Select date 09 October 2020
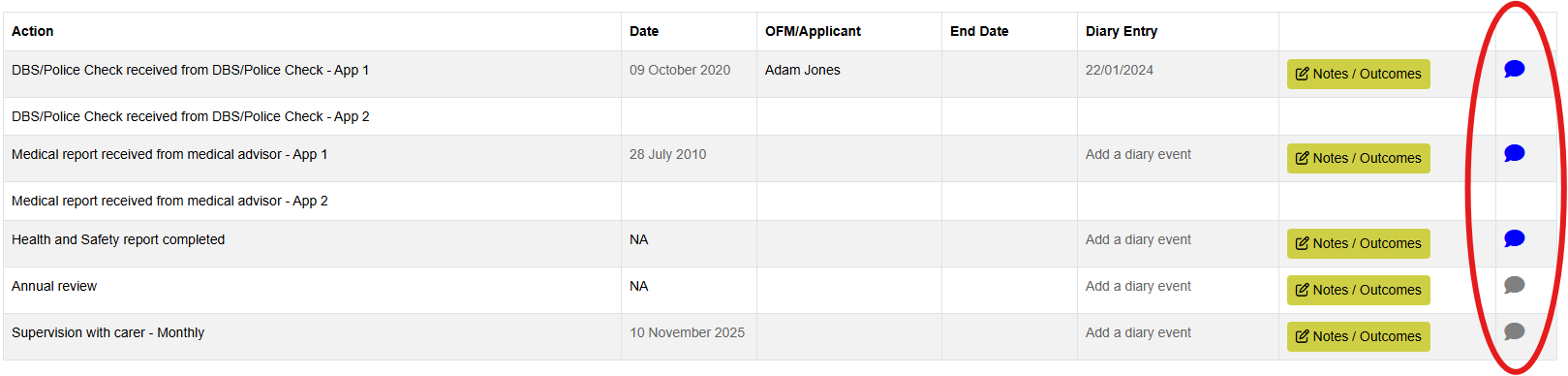Image resolution: width=1568 pixels, height=376 pixels. tap(680, 70)
